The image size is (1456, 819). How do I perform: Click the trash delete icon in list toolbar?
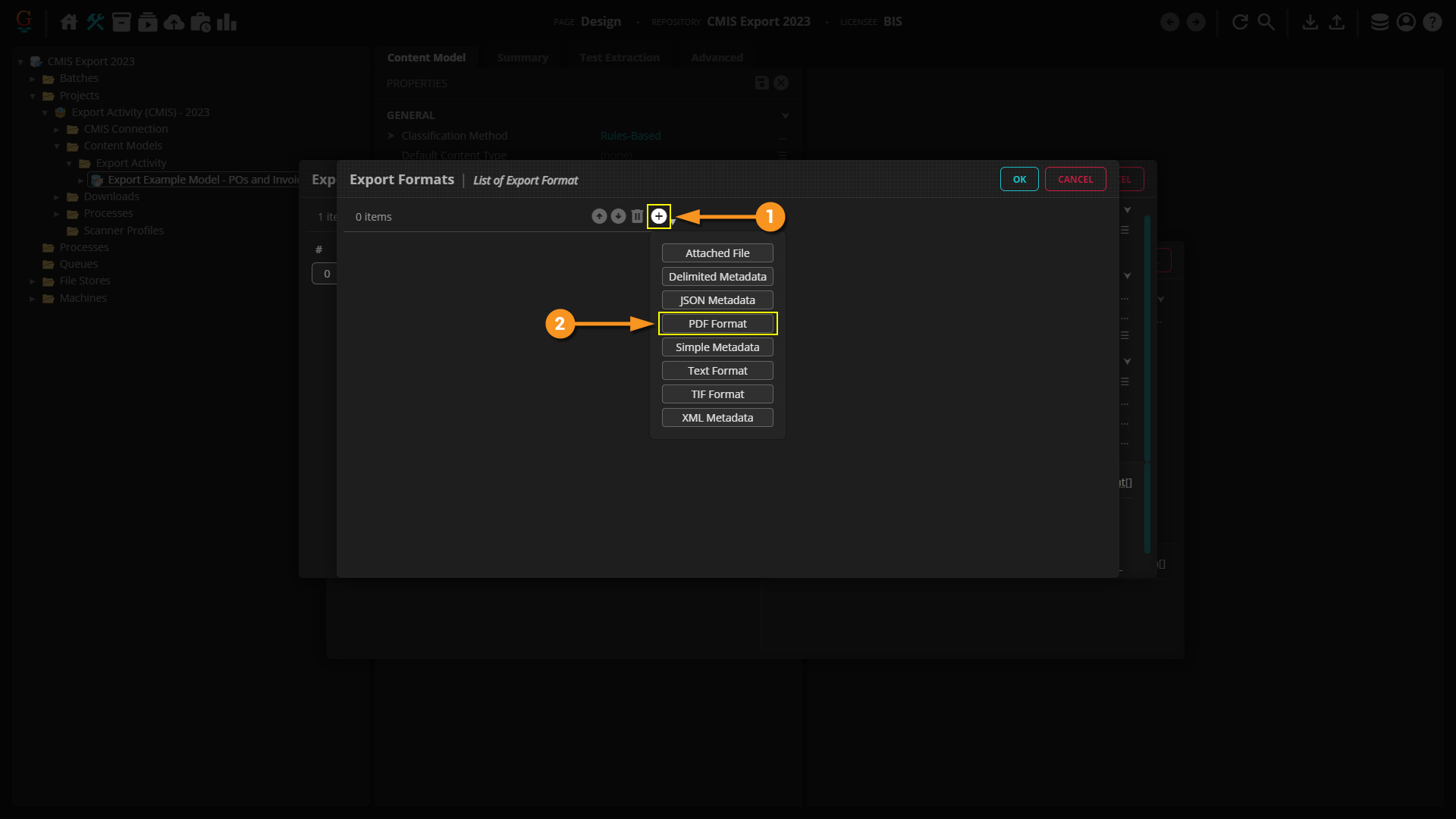pyautogui.click(x=637, y=217)
